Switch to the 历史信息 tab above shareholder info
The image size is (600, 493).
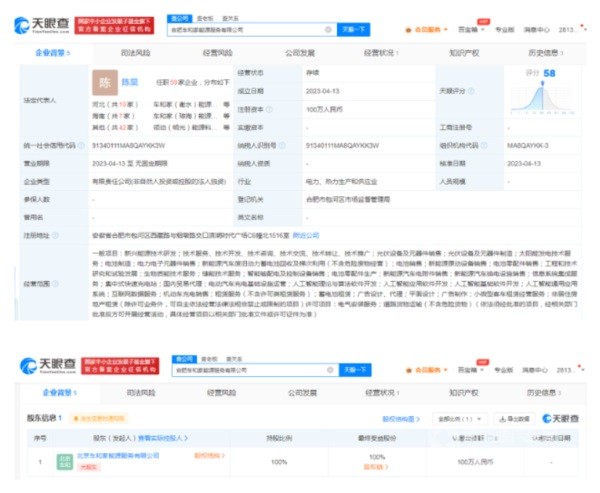(544, 393)
